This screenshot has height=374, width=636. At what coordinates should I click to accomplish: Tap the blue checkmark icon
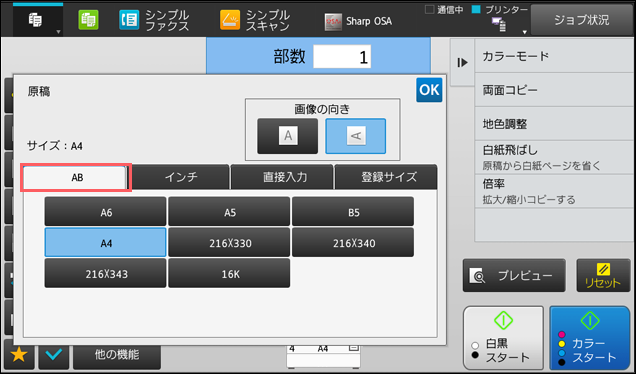pos(54,355)
